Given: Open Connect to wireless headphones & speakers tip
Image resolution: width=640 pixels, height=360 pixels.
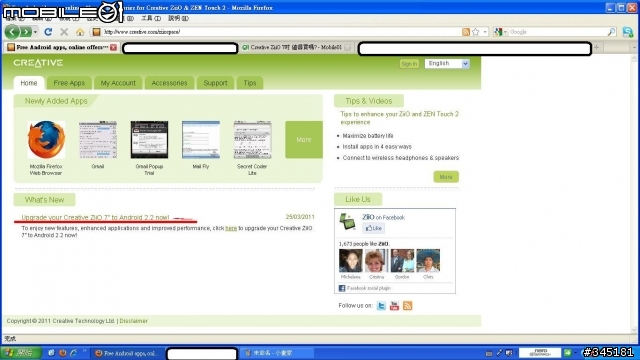Looking at the screenshot, I should tap(400, 158).
